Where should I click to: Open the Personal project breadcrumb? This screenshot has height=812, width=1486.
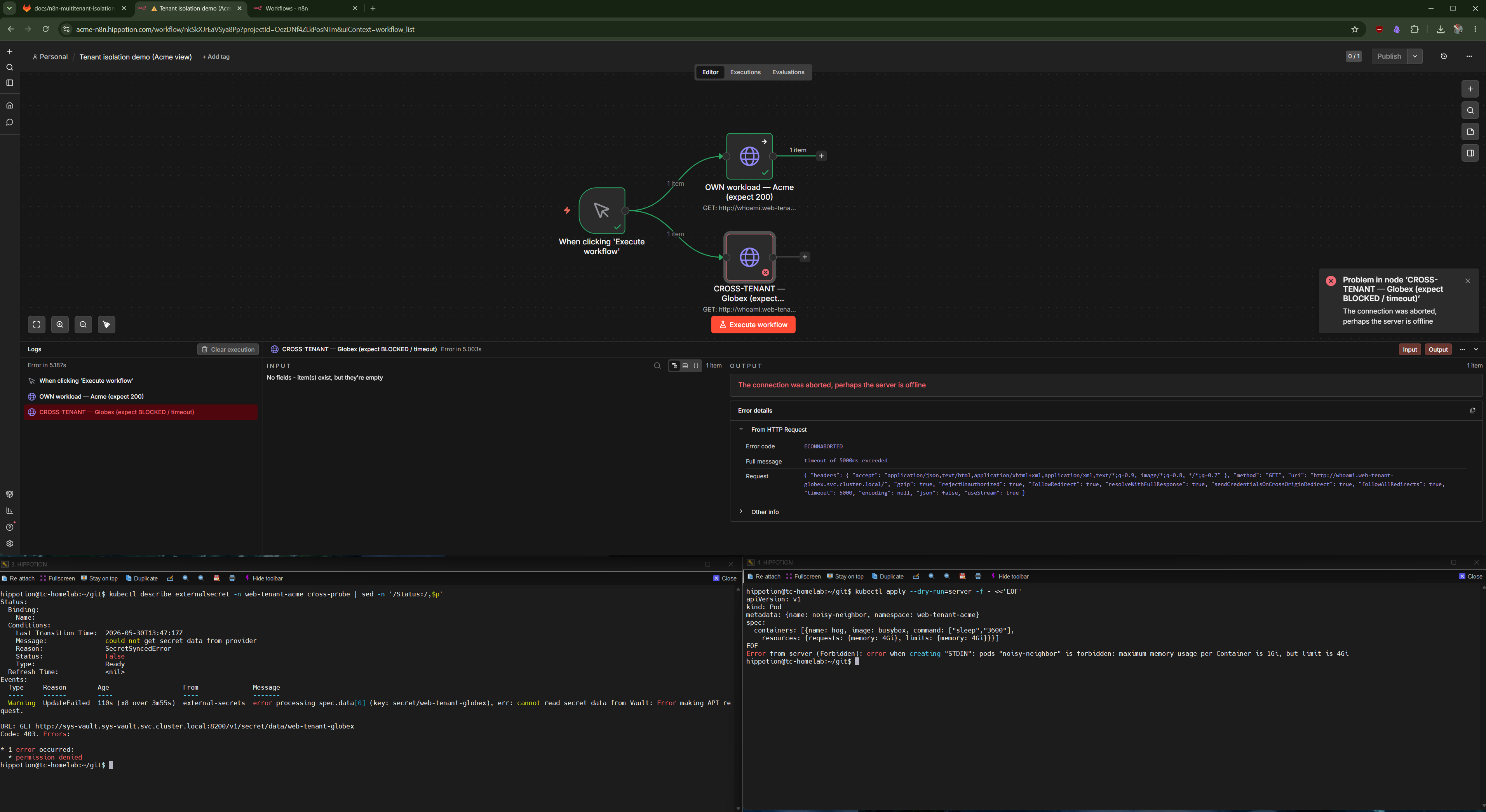(x=50, y=57)
